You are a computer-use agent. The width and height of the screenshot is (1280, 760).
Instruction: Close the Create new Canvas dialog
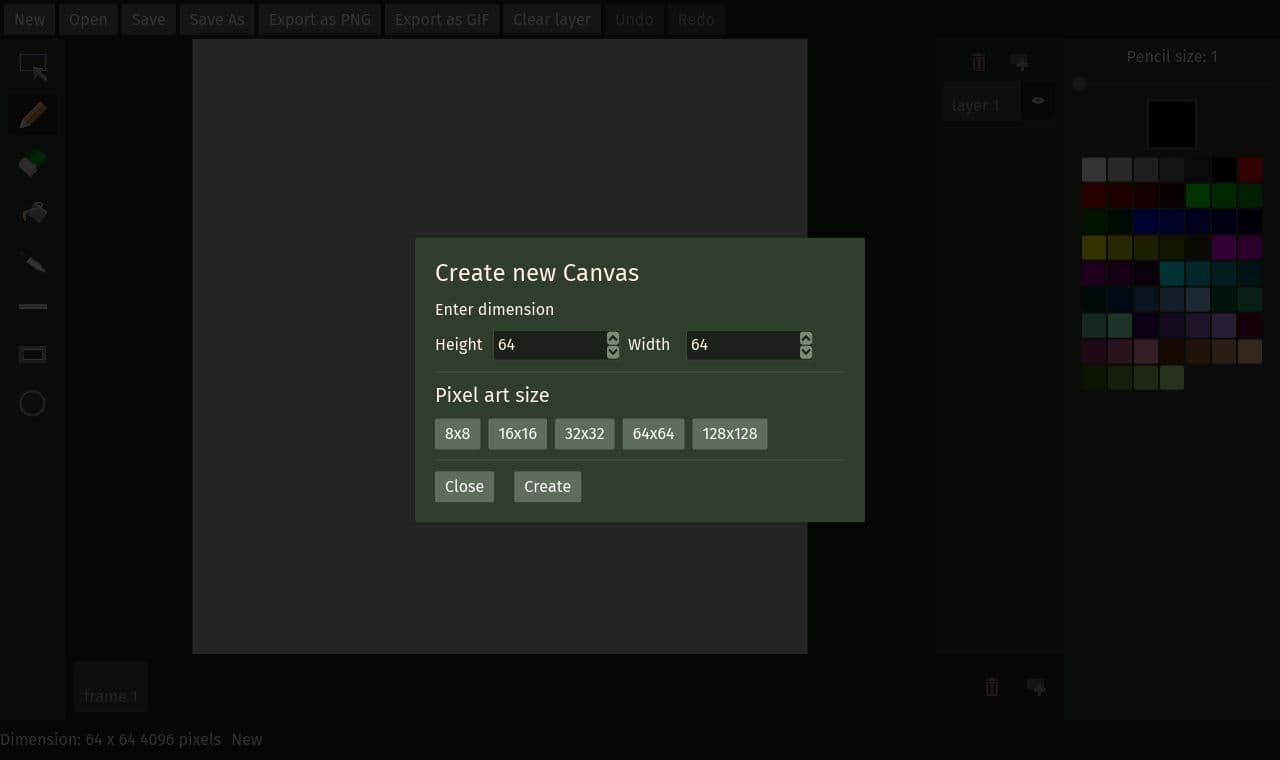(464, 487)
